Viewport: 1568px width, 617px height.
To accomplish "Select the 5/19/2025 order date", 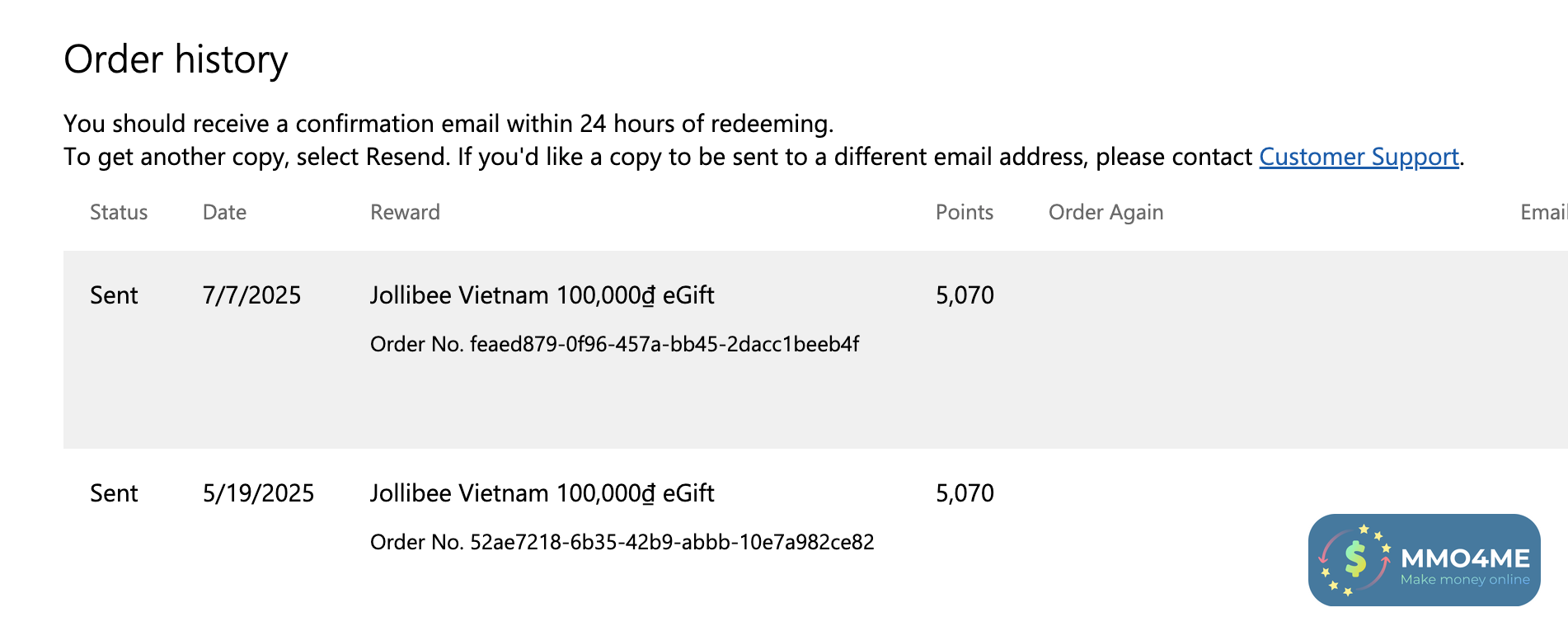I will (x=258, y=493).
